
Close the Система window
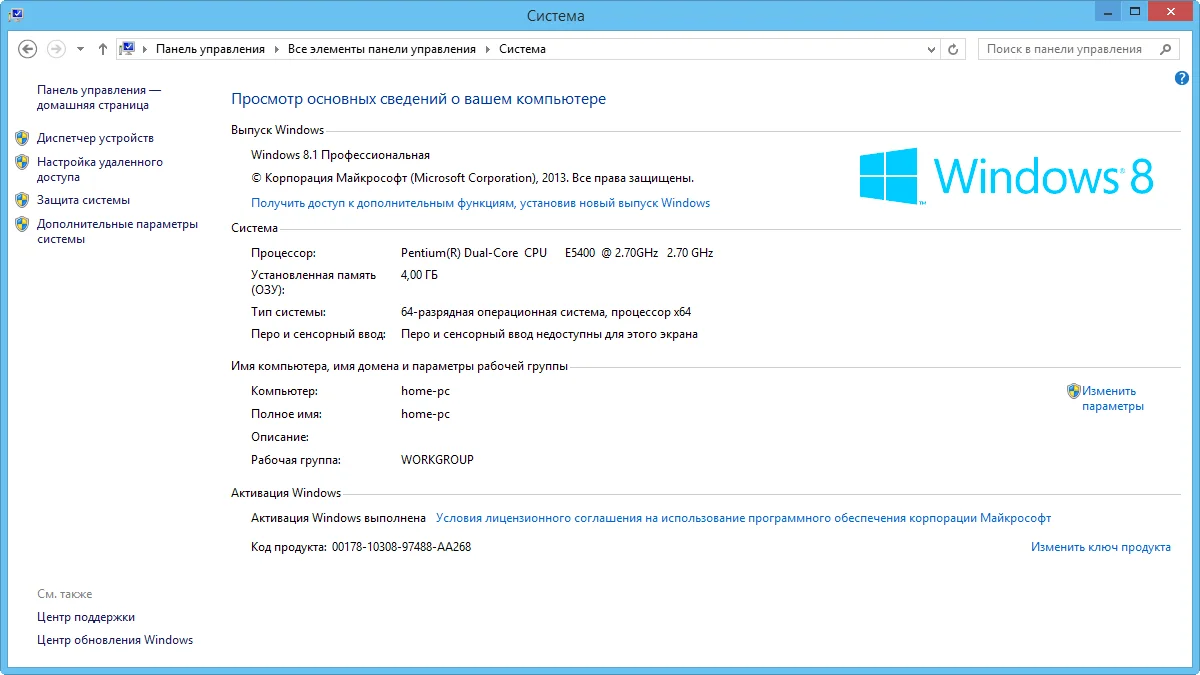pos(1172,11)
